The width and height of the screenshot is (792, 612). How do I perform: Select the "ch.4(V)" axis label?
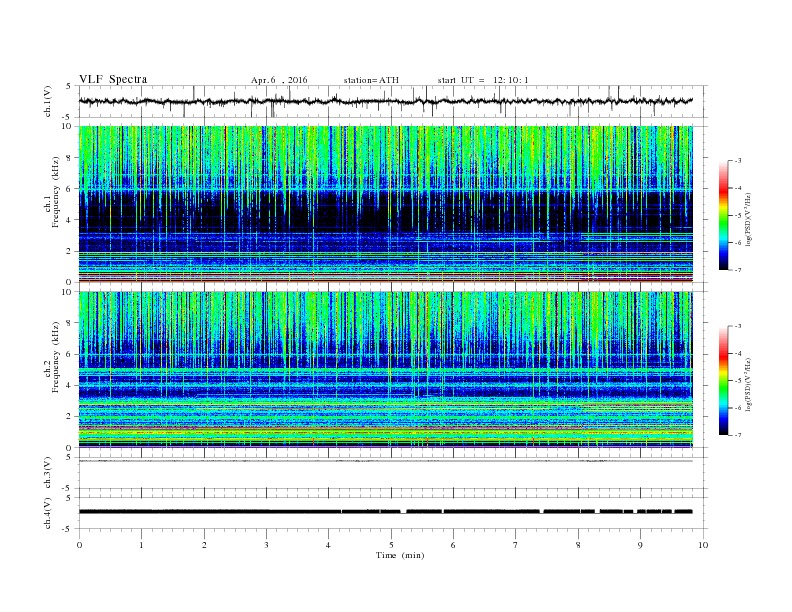[48, 513]
